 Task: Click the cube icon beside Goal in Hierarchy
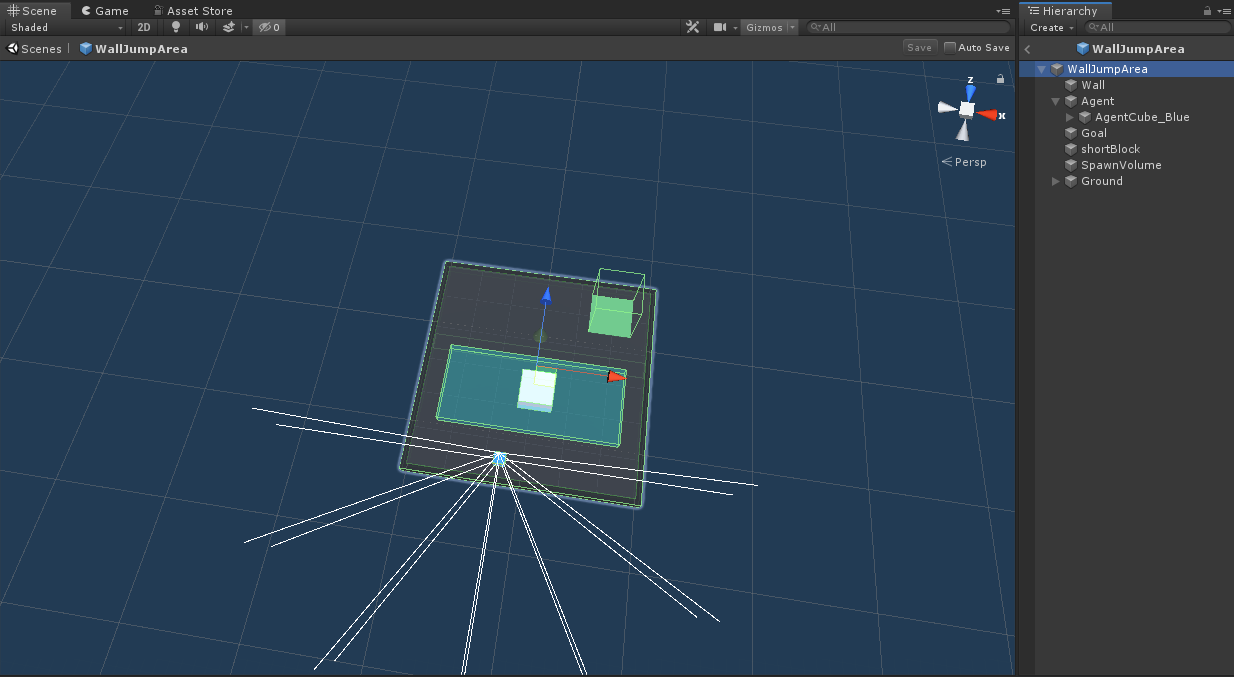pyautogui.click(x=1071, y=133)
